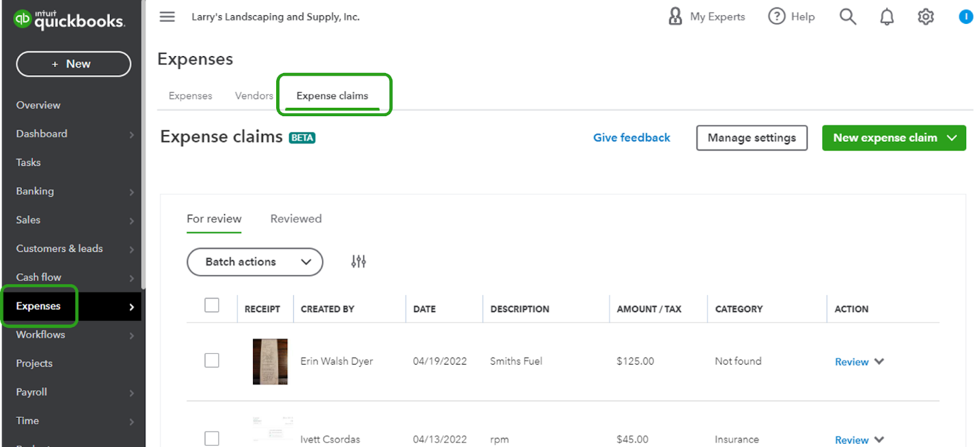The image size is (974, 447).
Task: Select the Expense claims tab
Action: 332,96
